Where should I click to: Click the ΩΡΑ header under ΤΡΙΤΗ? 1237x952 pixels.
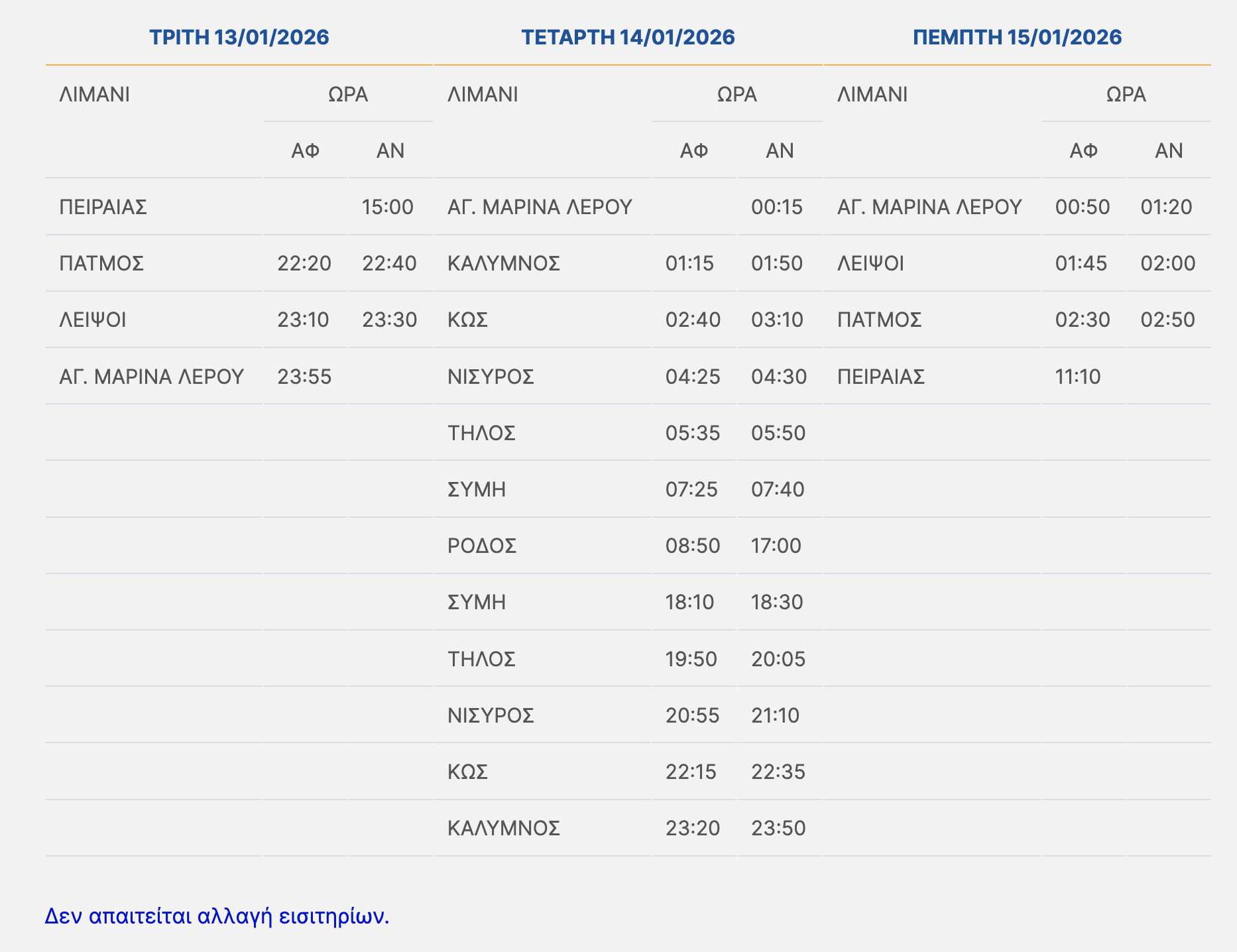348,95
